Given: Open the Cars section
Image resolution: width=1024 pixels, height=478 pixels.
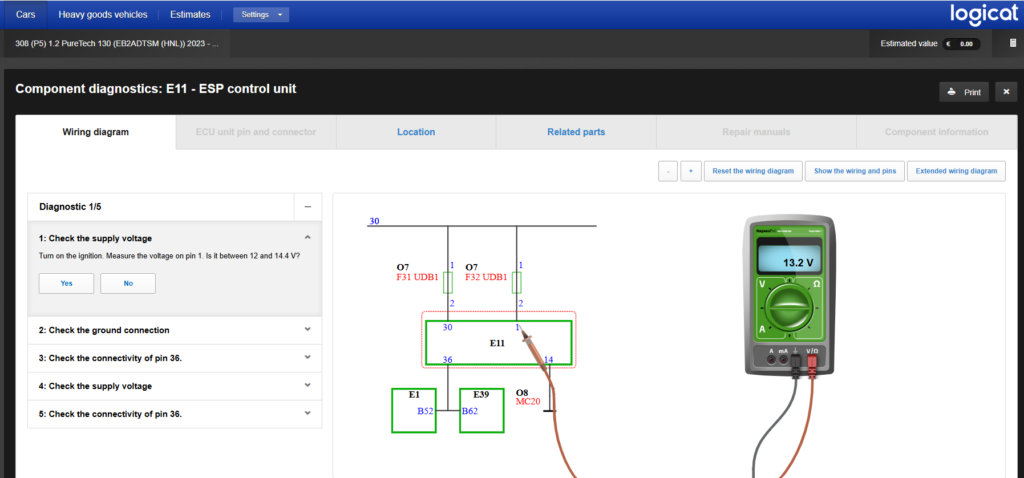Looking at the screenshot, I should coord(25,14).
